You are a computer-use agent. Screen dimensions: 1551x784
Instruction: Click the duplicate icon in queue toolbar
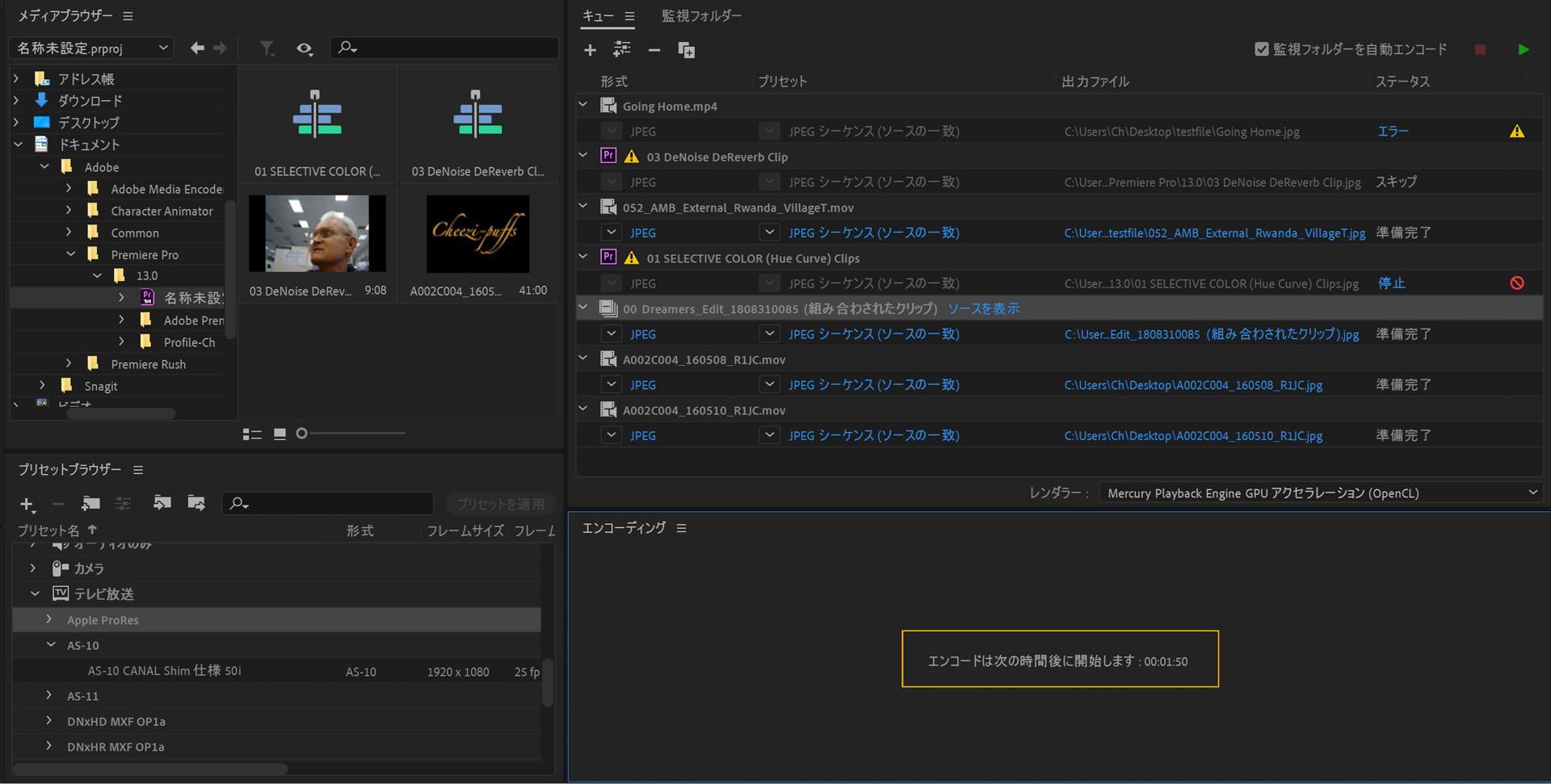click(687, 50)
